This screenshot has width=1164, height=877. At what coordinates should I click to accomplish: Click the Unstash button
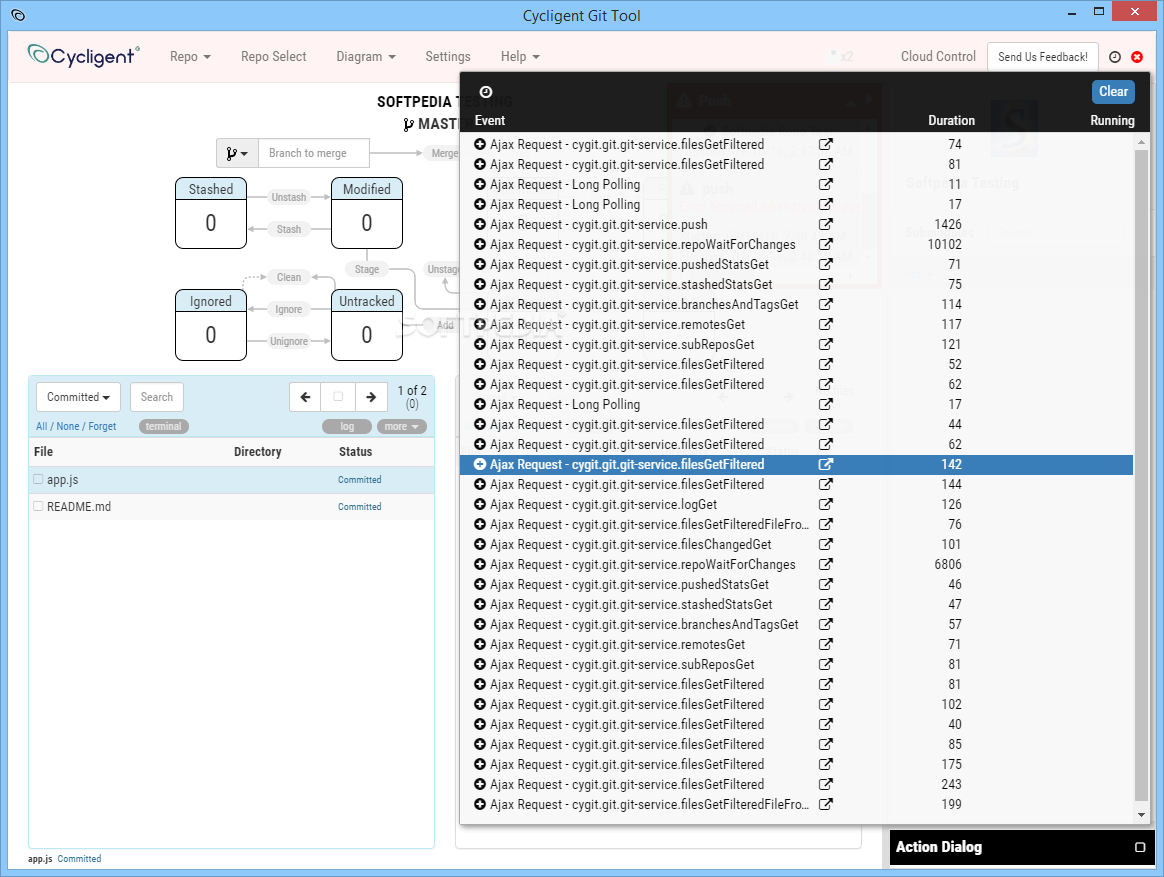[x=289, y=197]
